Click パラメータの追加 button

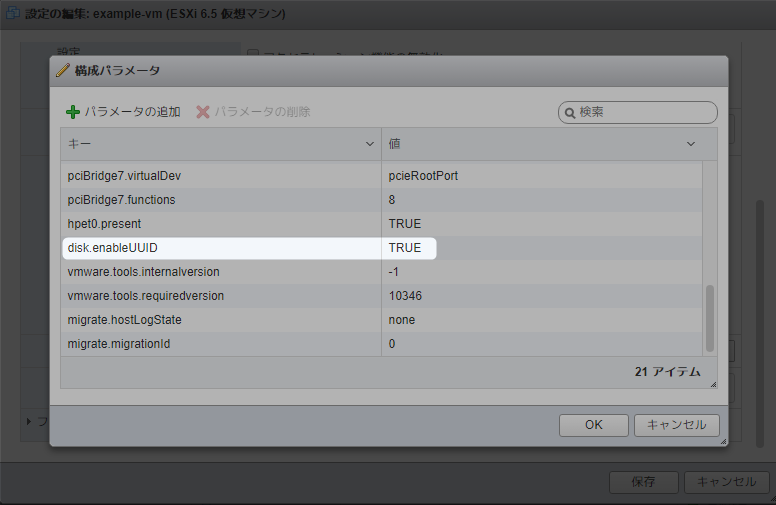pyautogui.click(x=123, y=112)
